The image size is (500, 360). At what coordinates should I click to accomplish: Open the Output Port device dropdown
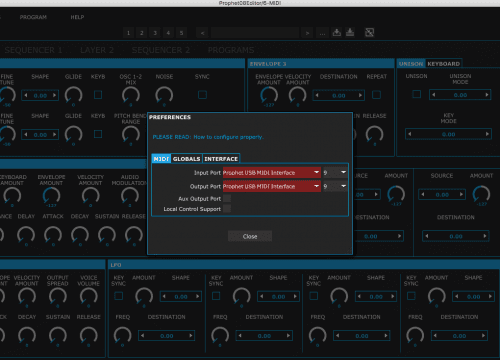coord(272,186)
